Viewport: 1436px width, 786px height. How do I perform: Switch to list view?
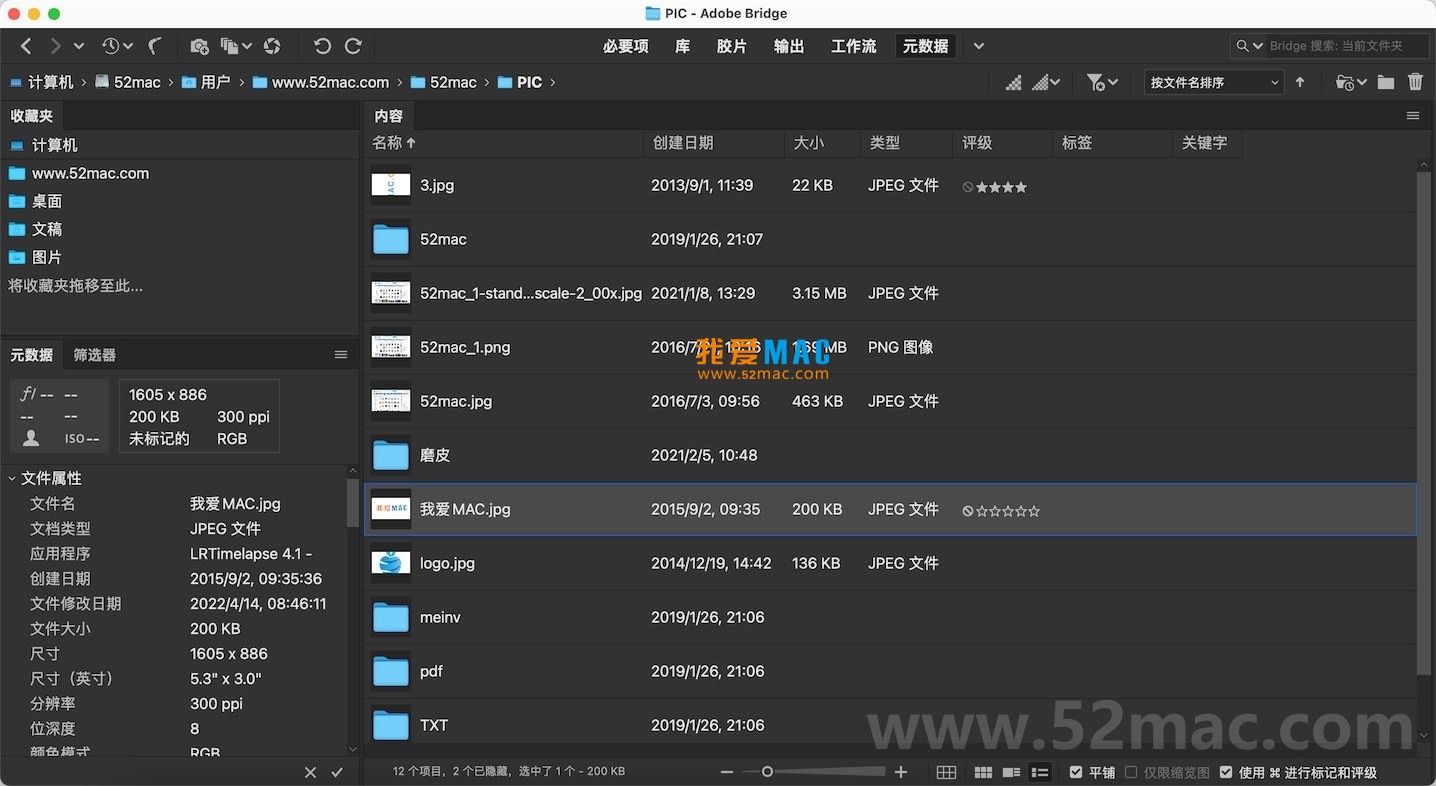1040,772
